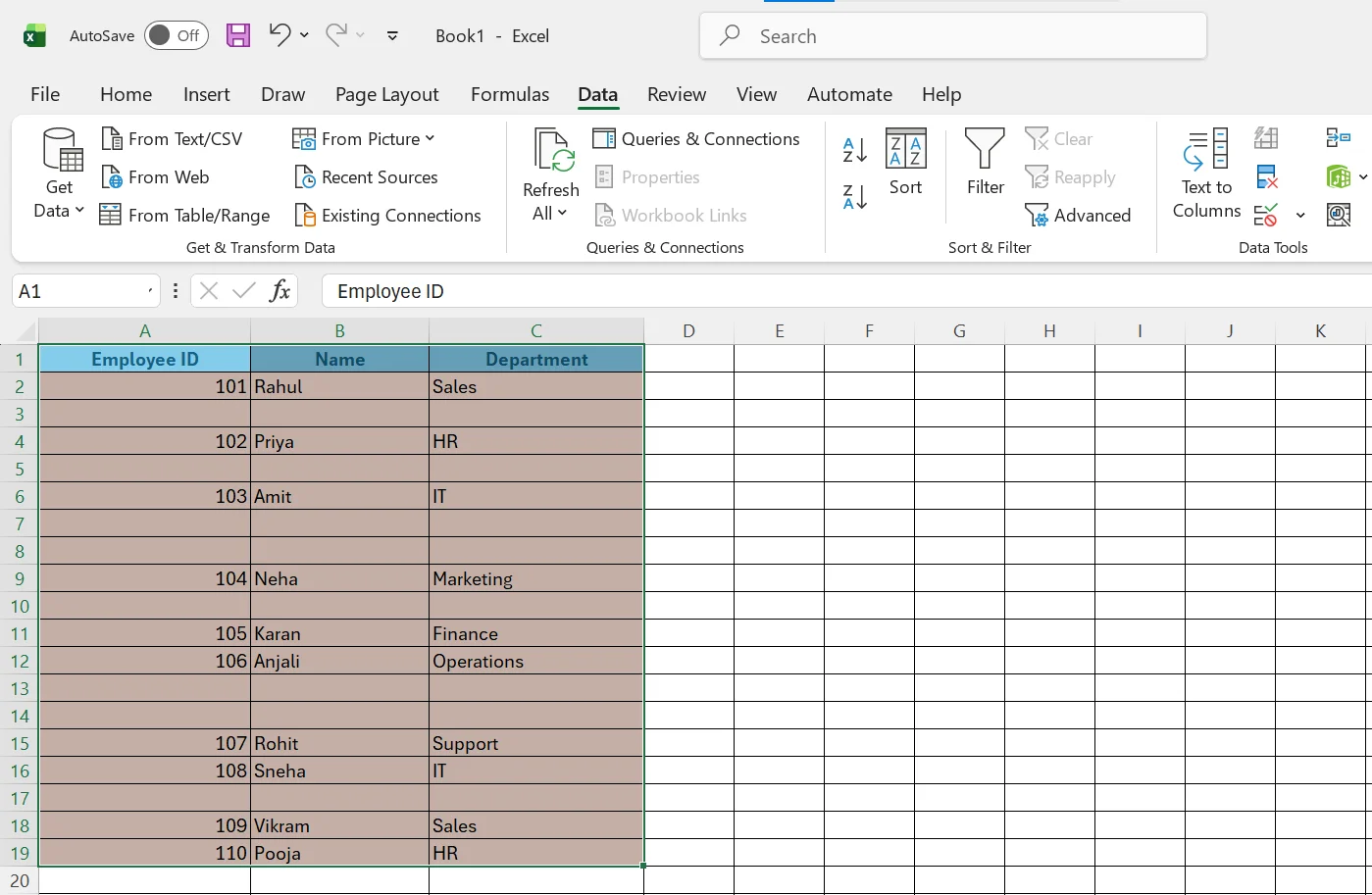
Task: Click the formula bar cancel X
Action: (209, 291)
